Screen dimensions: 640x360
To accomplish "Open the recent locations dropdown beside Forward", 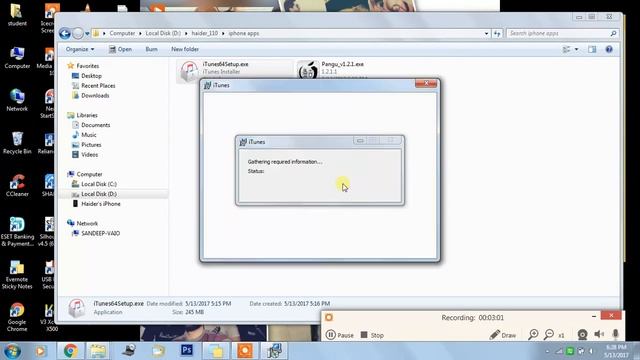I will tap(87, 33).
